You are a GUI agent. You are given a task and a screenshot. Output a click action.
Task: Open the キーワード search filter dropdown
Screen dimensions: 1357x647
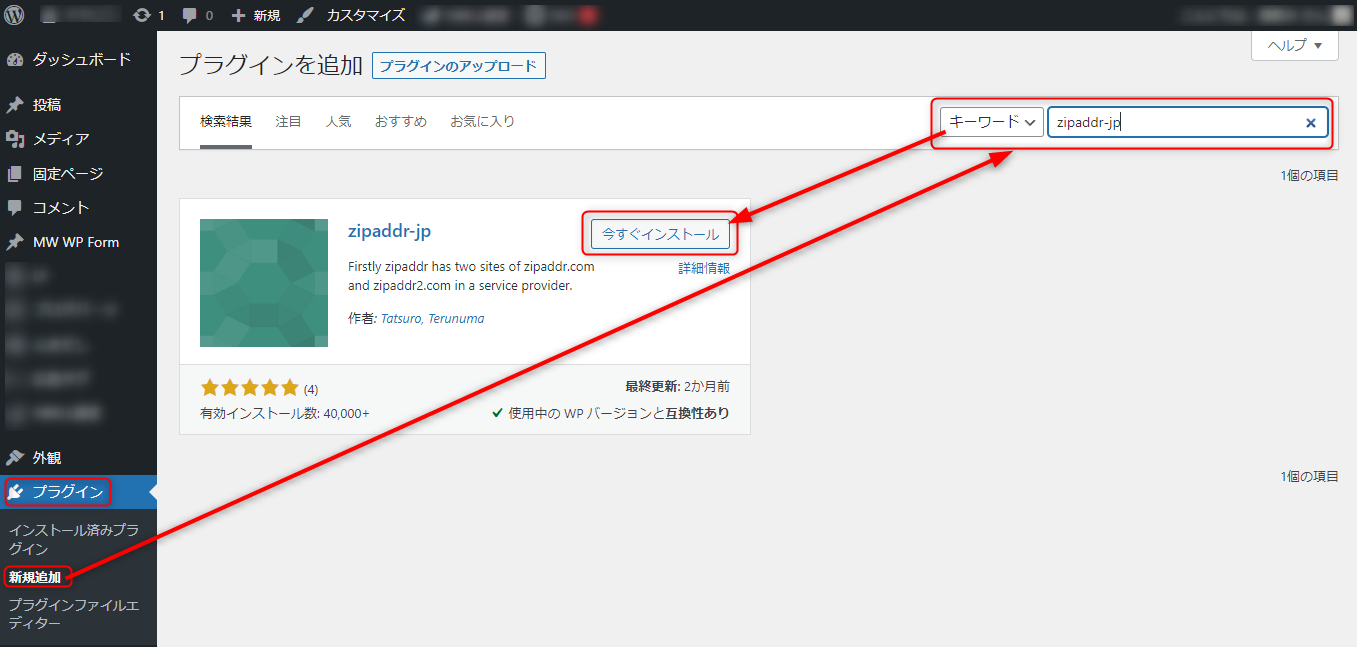(990, 122)
